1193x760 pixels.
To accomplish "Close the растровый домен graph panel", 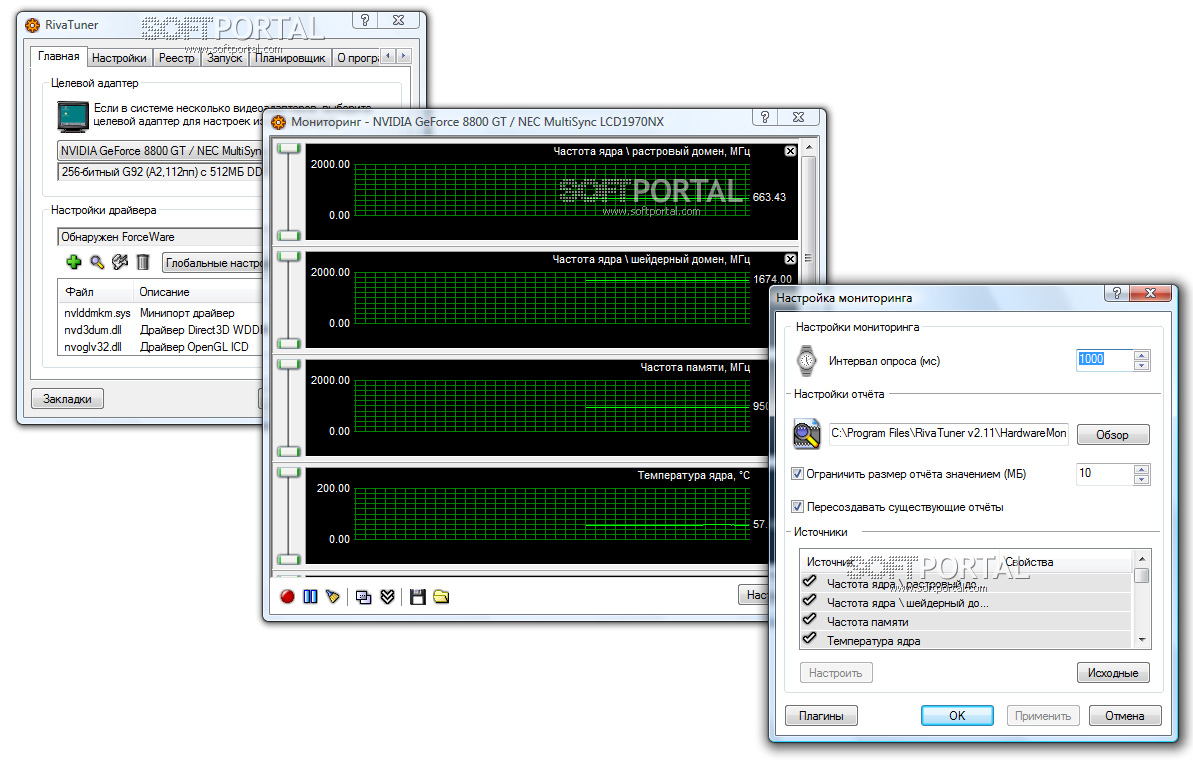I will (791, 151).
